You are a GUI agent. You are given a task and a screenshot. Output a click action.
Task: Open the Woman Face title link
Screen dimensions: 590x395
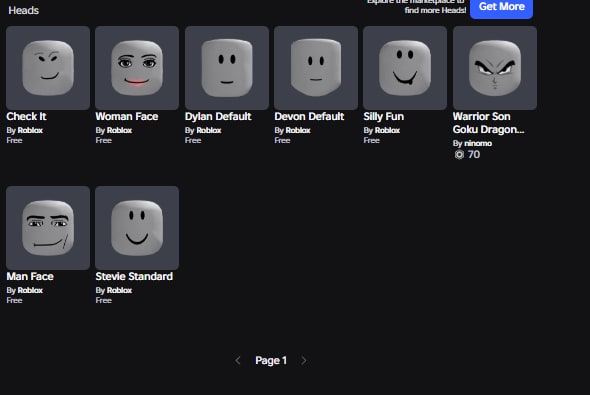click(127, 117)
